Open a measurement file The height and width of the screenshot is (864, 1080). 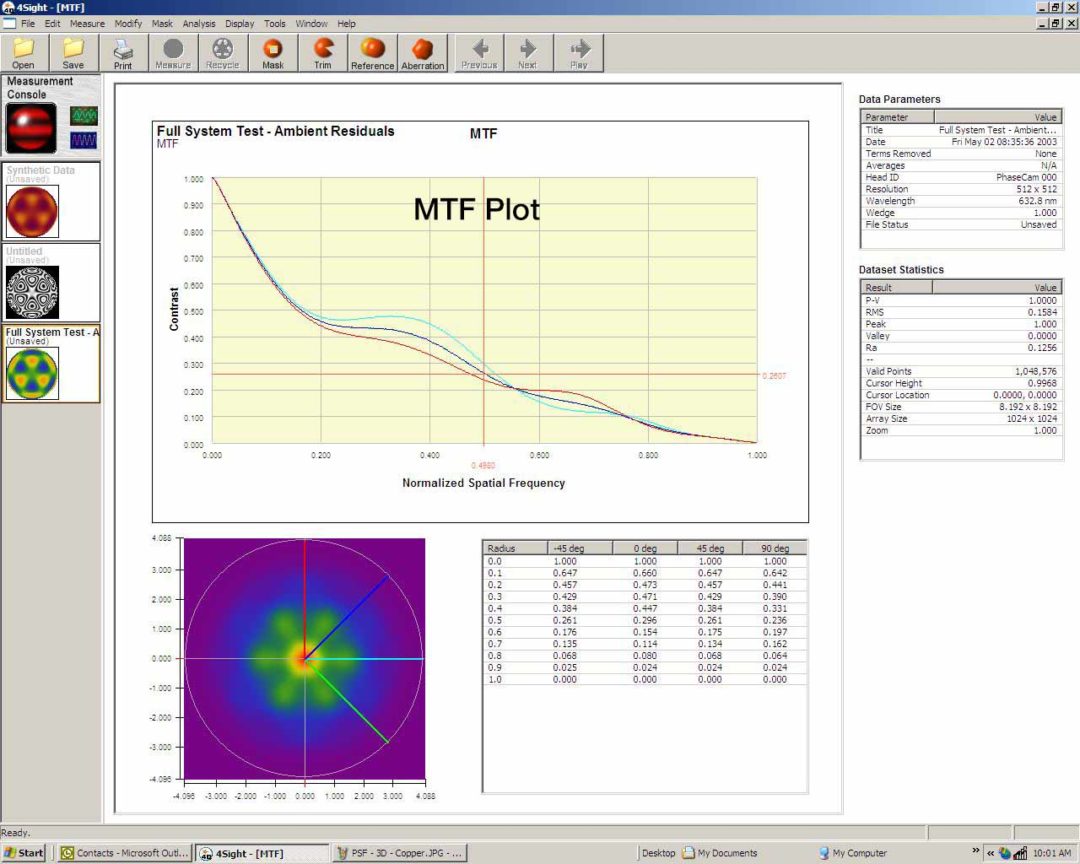(x=22, y=52)
